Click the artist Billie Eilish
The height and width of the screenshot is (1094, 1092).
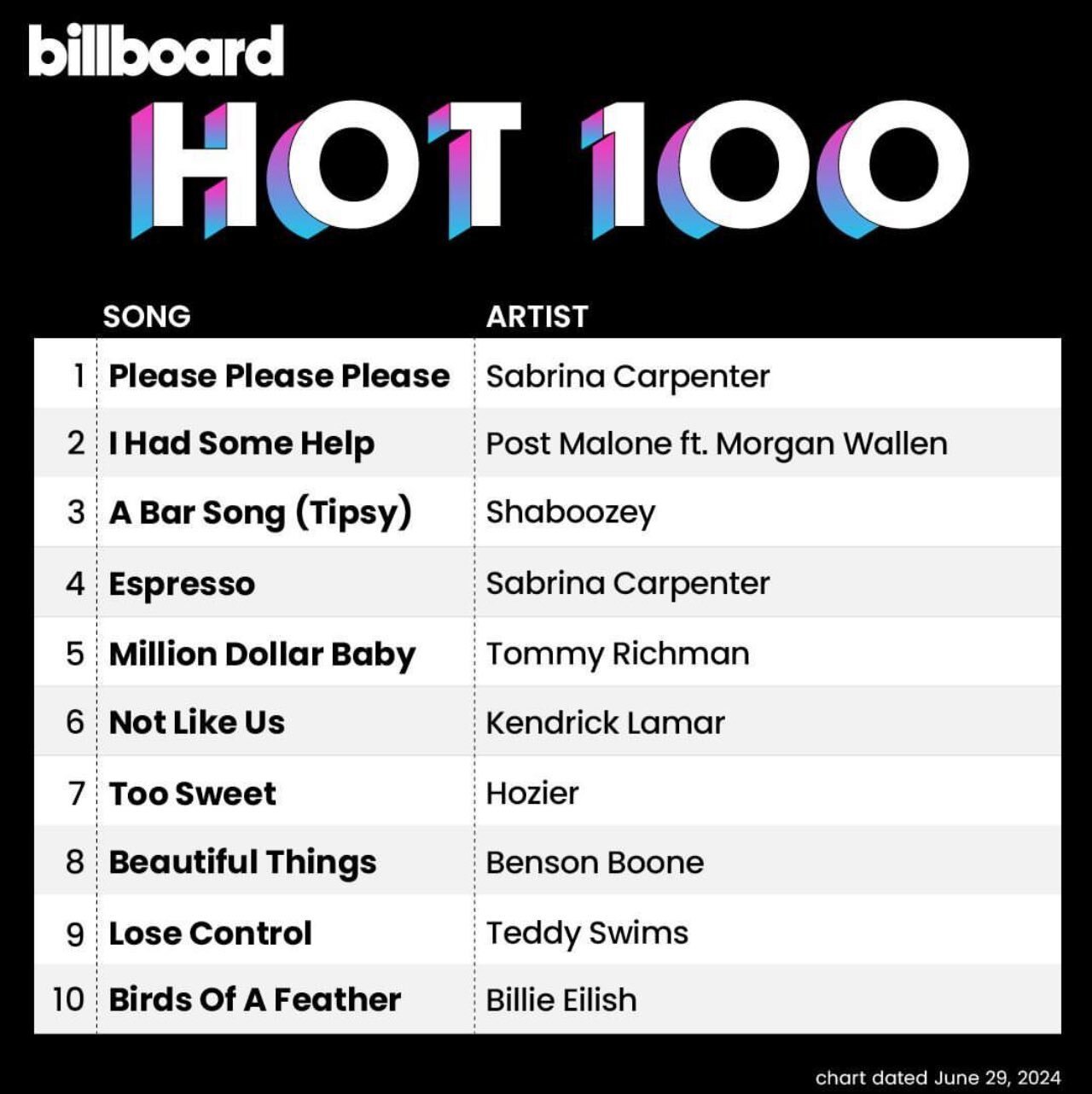[x=561, y=1000]
